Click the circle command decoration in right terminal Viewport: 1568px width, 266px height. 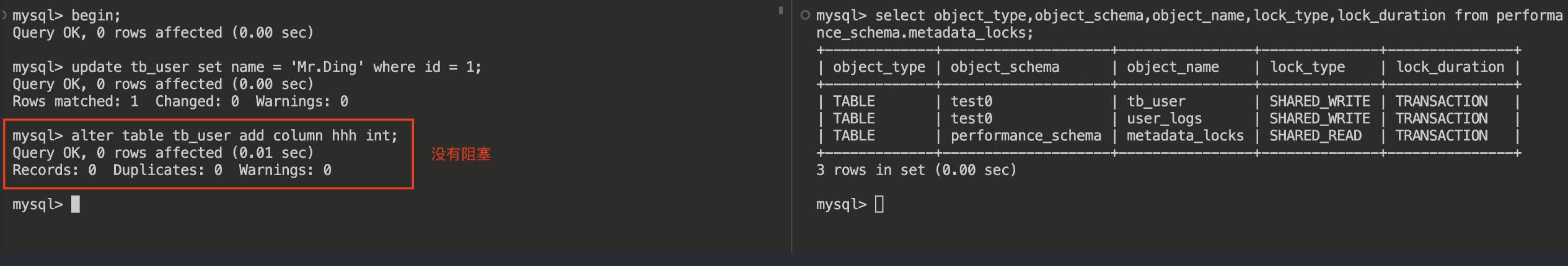805,15
